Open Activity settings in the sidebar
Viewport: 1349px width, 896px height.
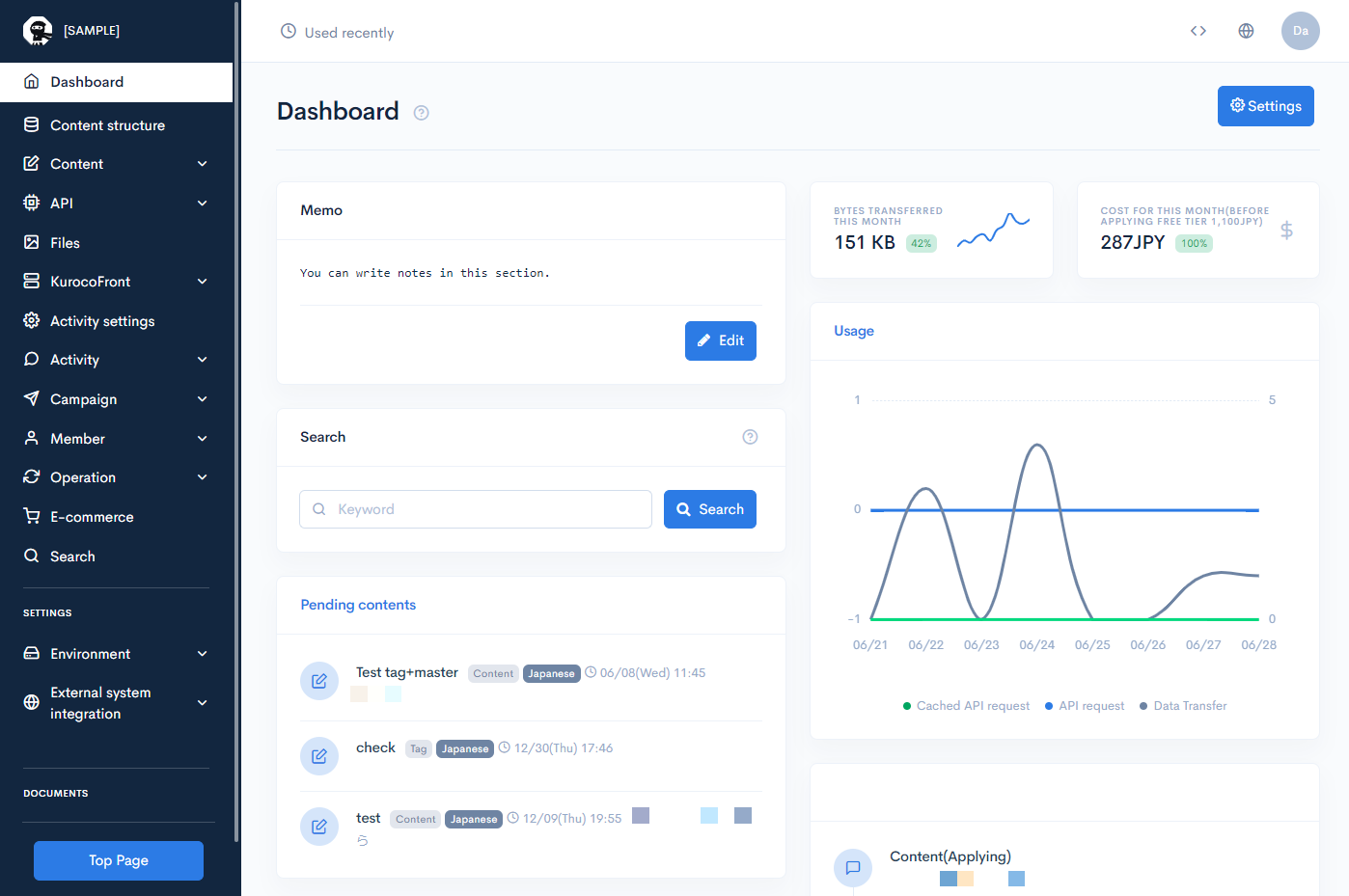point(116,320)
